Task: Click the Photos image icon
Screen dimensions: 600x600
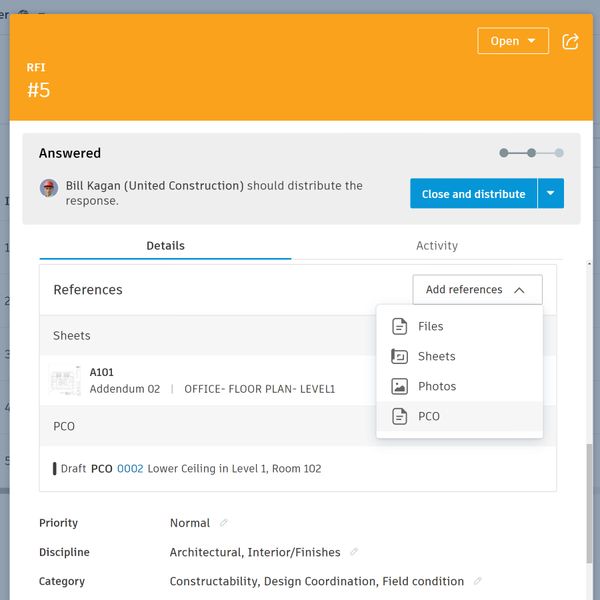Action: click(x=400, y=386)
